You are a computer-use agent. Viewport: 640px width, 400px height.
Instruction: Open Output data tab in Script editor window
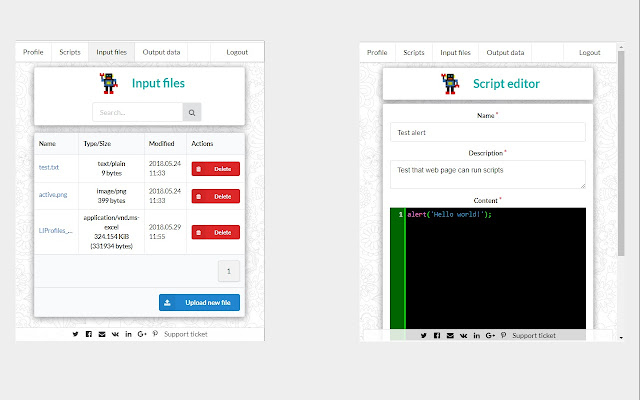pos(505,52)
